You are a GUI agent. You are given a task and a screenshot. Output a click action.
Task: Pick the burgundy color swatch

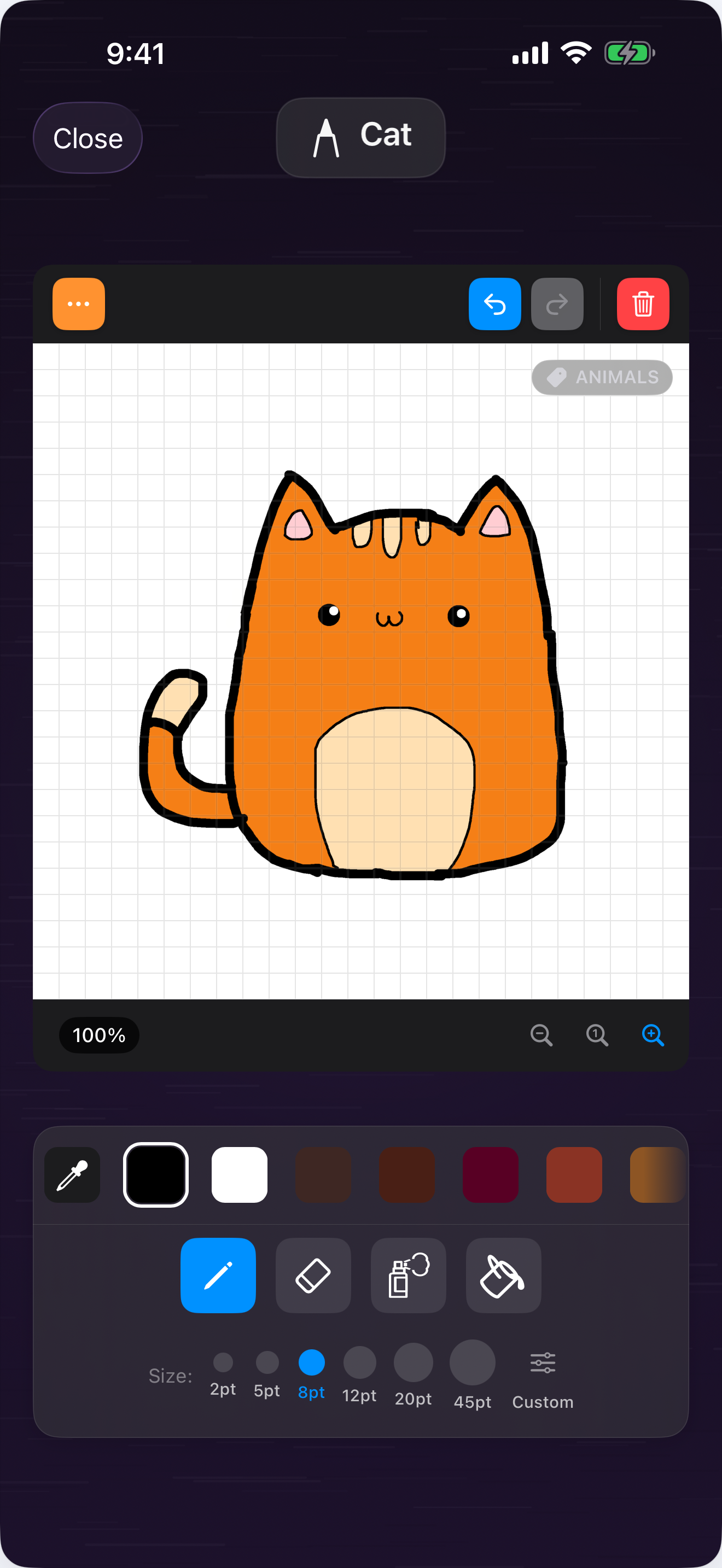(491, 1175)
